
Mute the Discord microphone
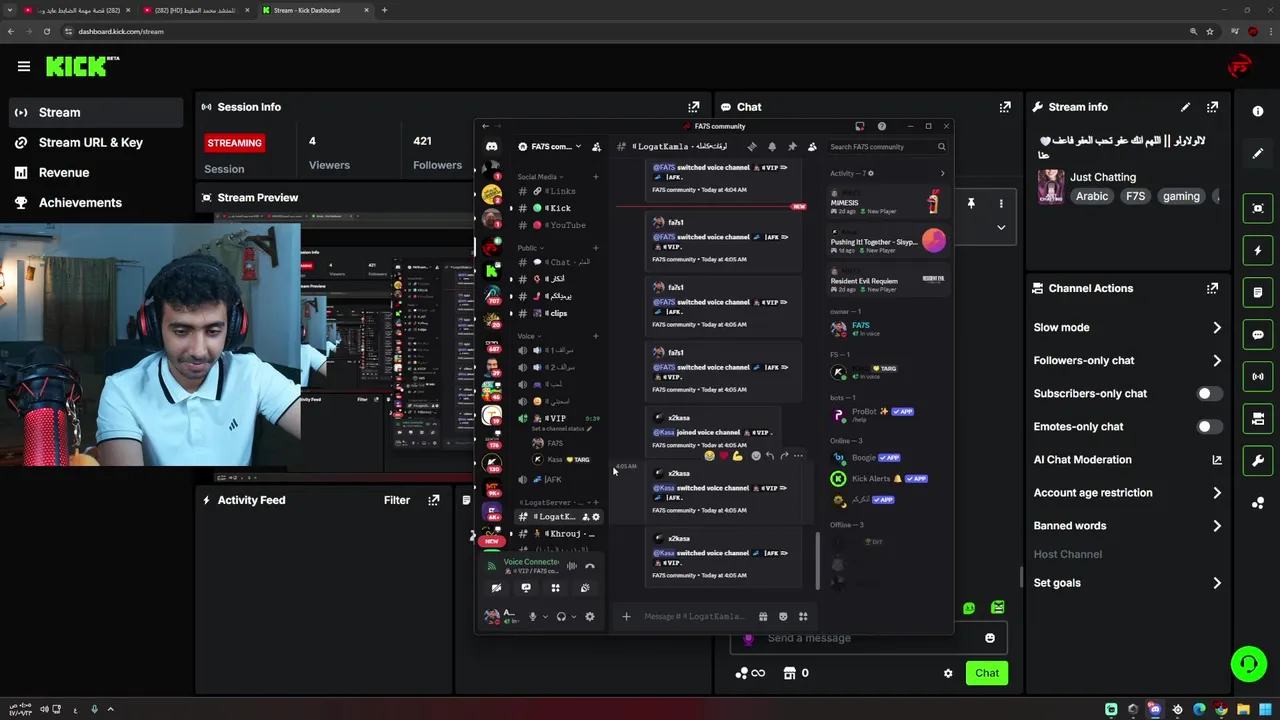(533, 616)
